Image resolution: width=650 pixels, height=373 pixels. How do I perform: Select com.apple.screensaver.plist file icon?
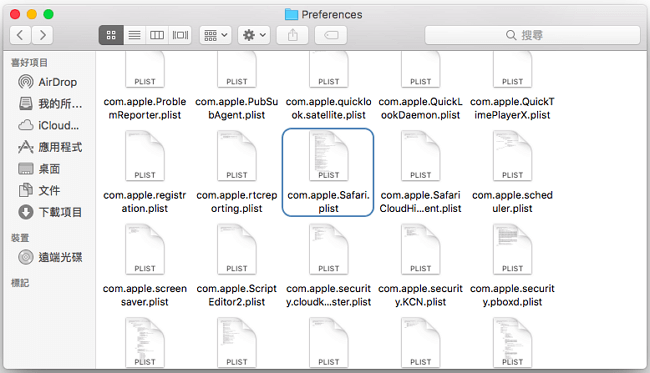click(x=145, y=249)
